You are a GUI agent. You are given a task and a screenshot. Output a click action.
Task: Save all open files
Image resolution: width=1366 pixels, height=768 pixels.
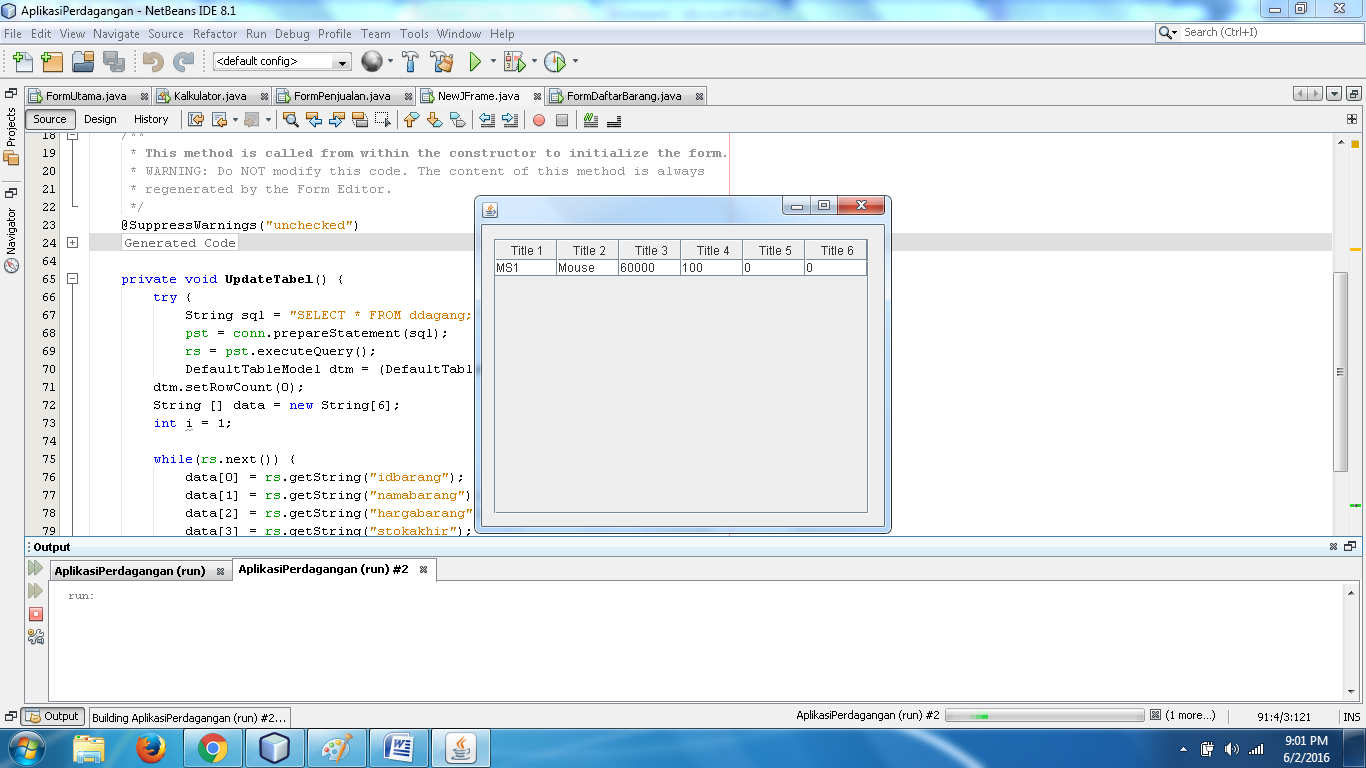point(112,62)
